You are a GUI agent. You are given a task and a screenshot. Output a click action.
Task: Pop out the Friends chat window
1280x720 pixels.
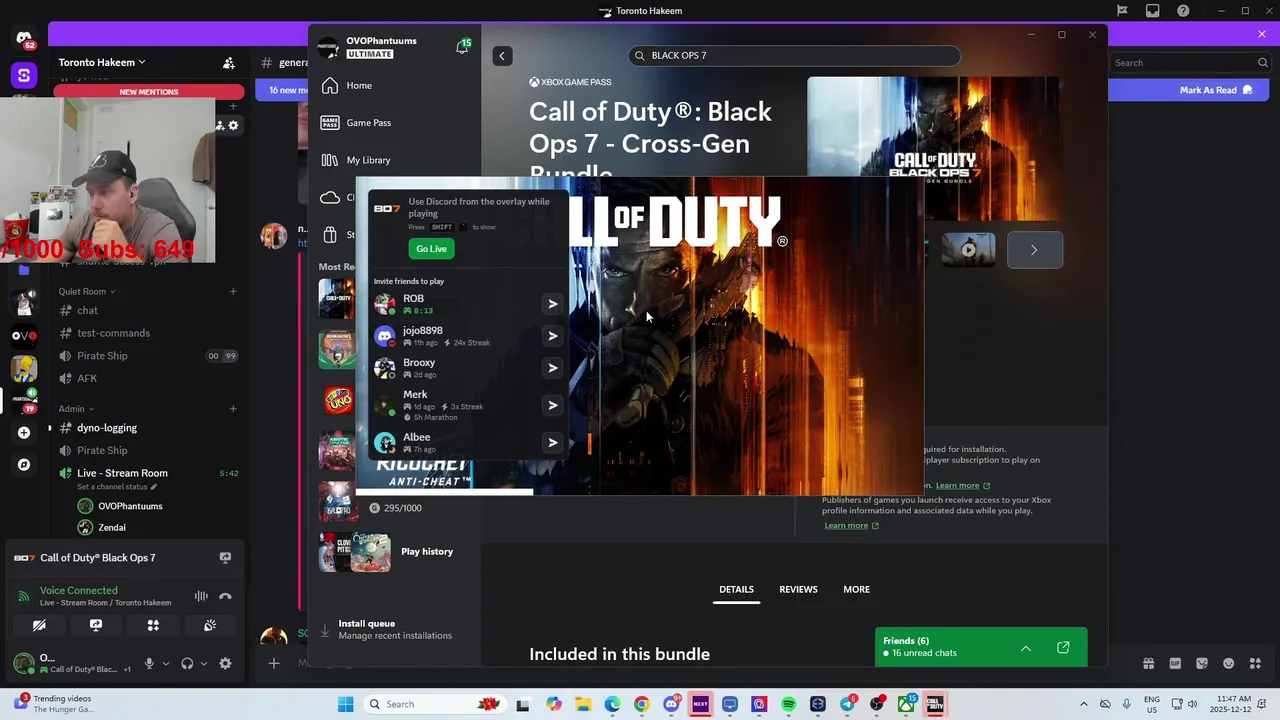tap(1063, 648)
